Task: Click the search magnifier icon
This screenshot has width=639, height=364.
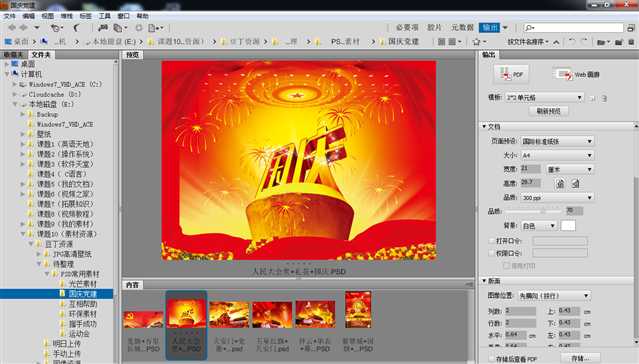Action: 529,28
